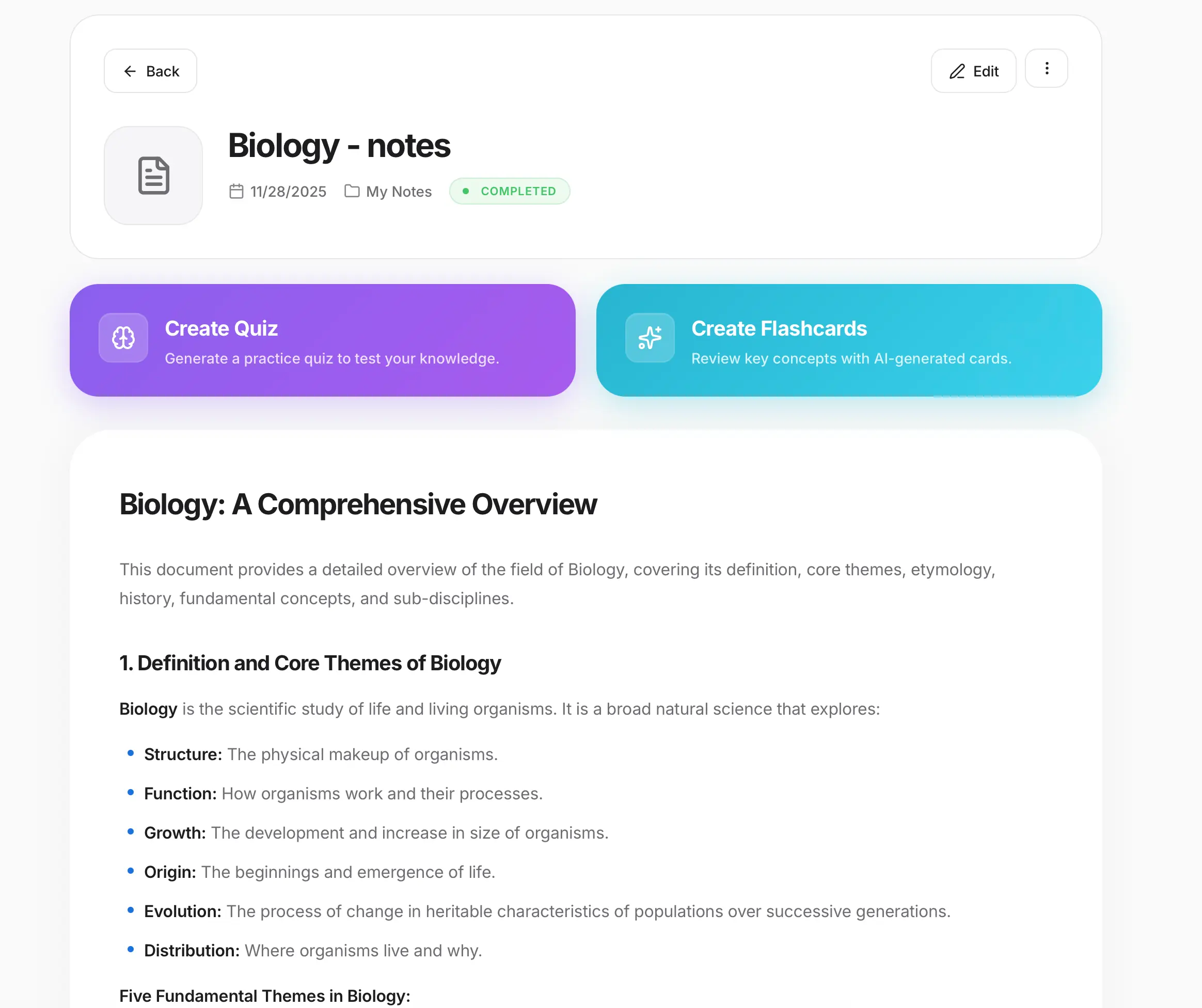
Task: Click the Edit button
Action: click(973, 71)
